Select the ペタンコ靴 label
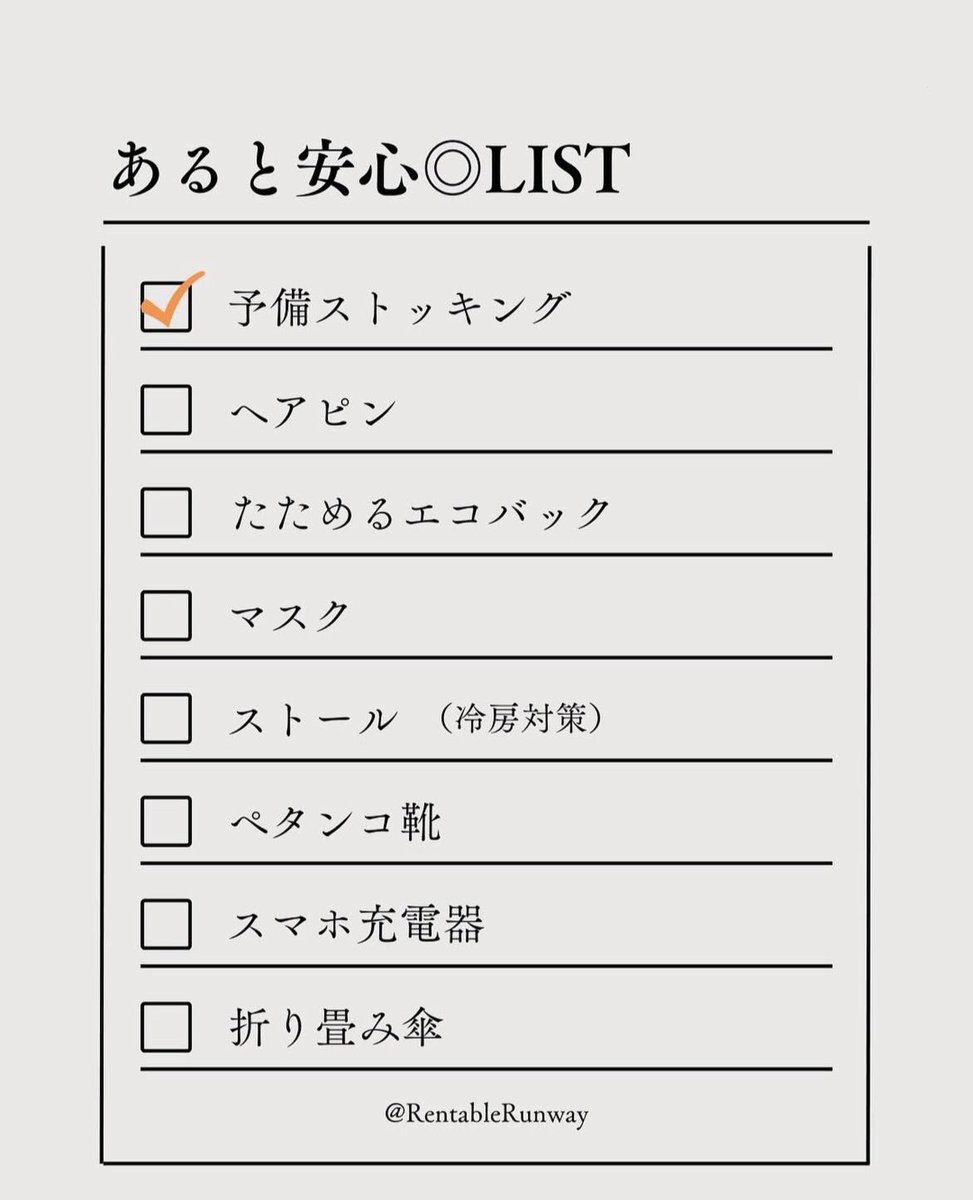 (x=335, y=822)
